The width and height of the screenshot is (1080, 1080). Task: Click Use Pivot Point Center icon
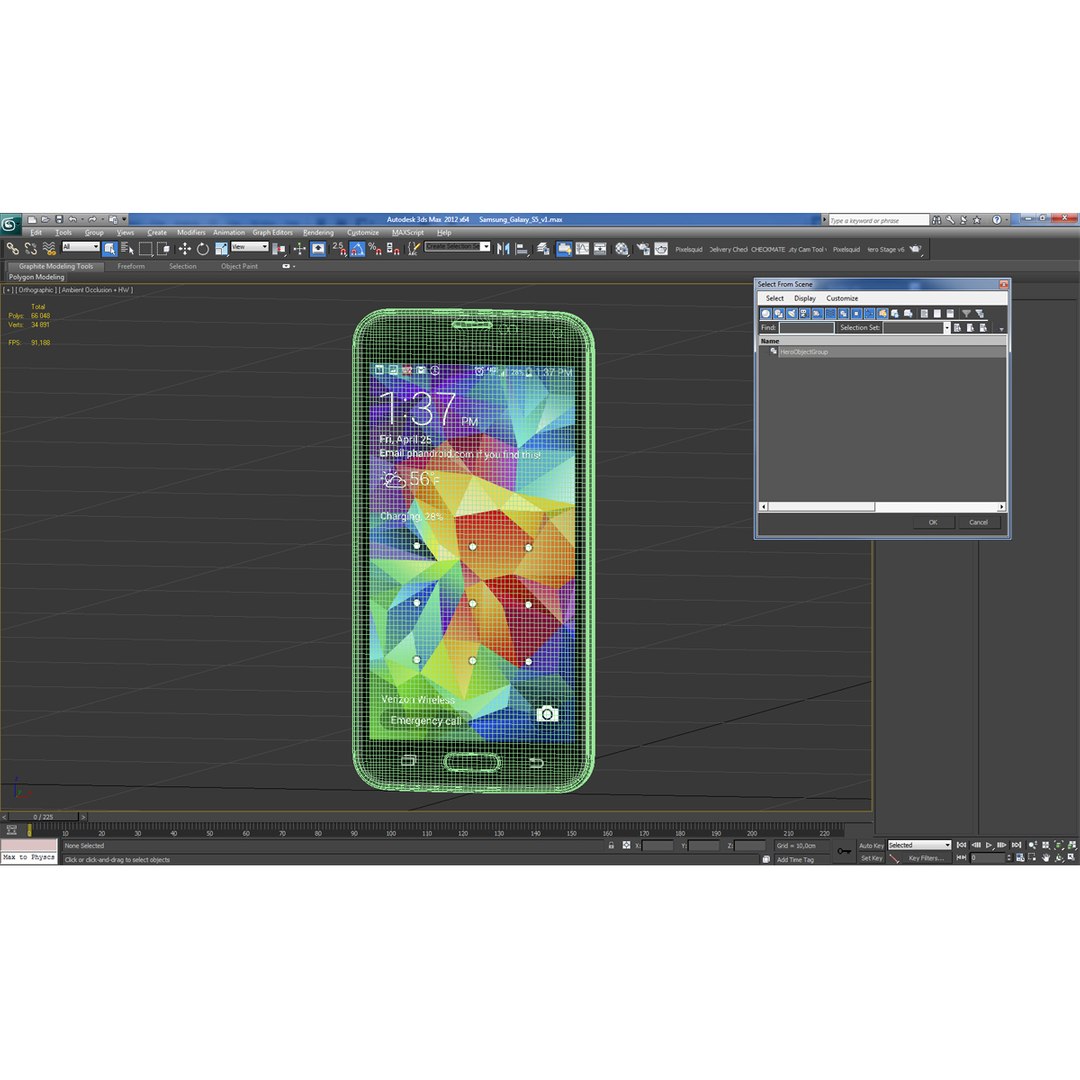279,249
